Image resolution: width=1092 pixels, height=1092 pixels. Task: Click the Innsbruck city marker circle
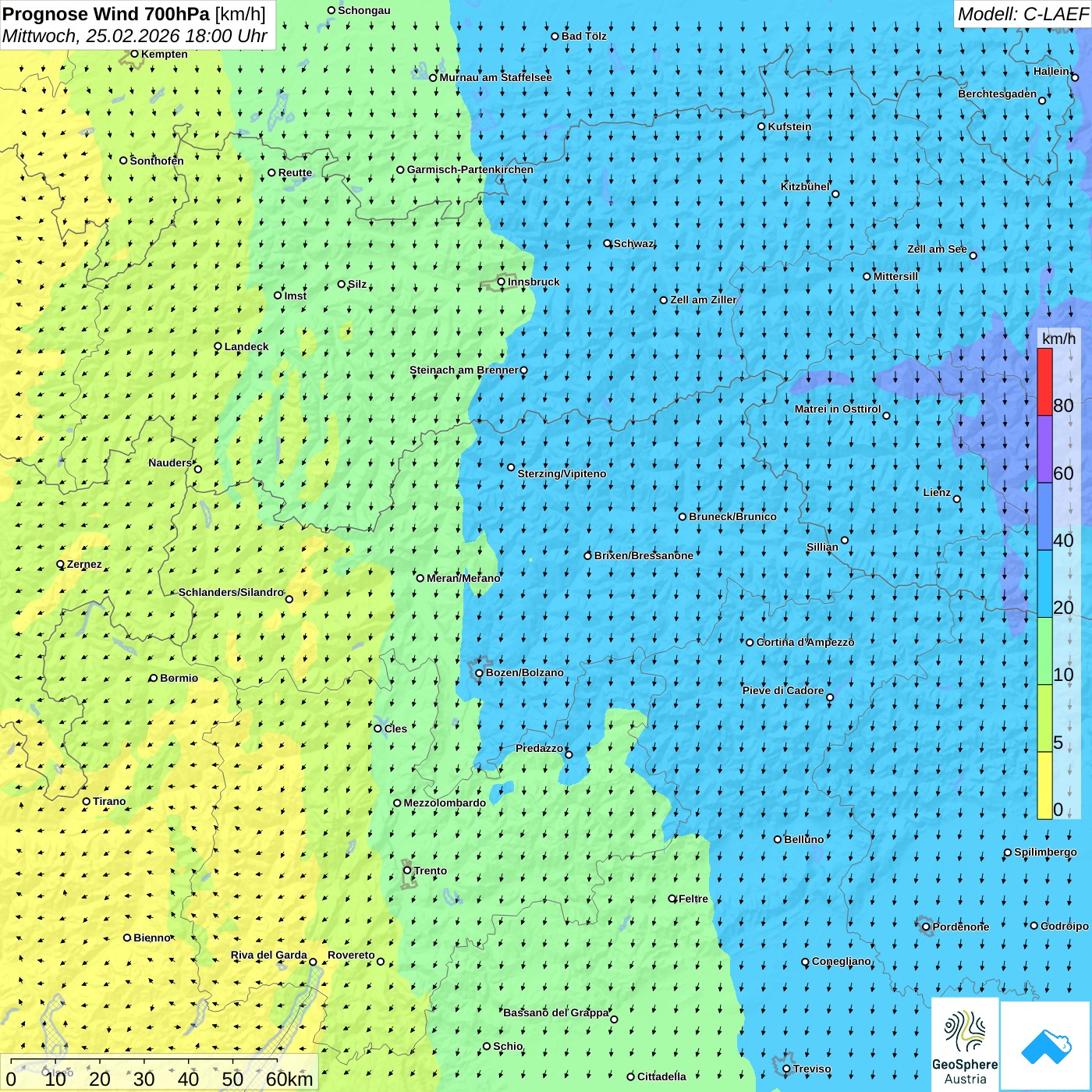[502, 282]
